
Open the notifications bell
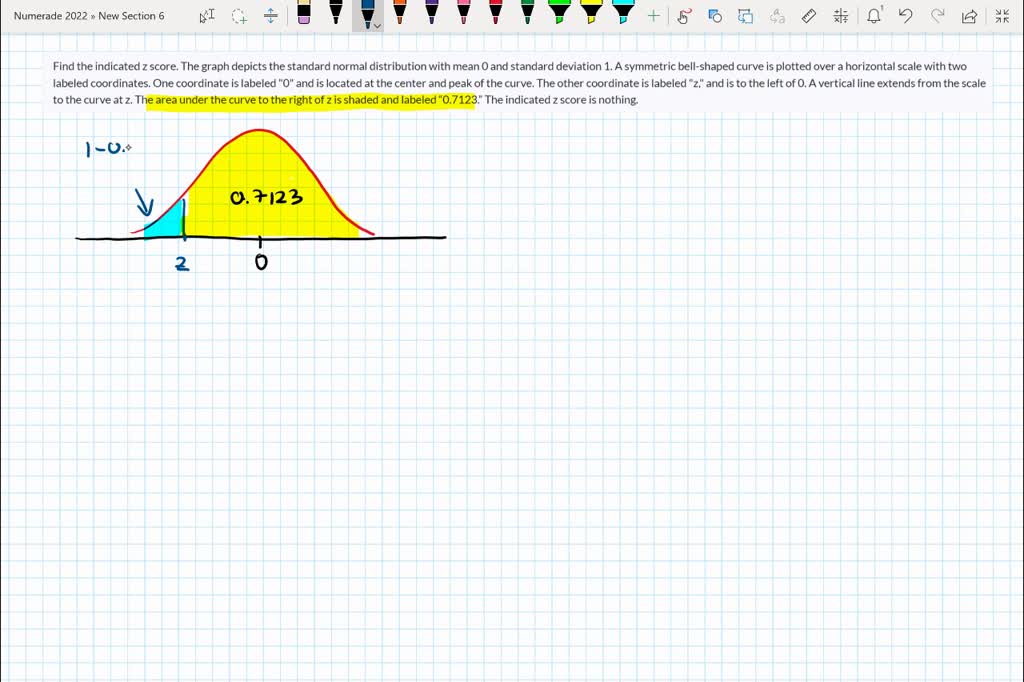tap(872, 16)
